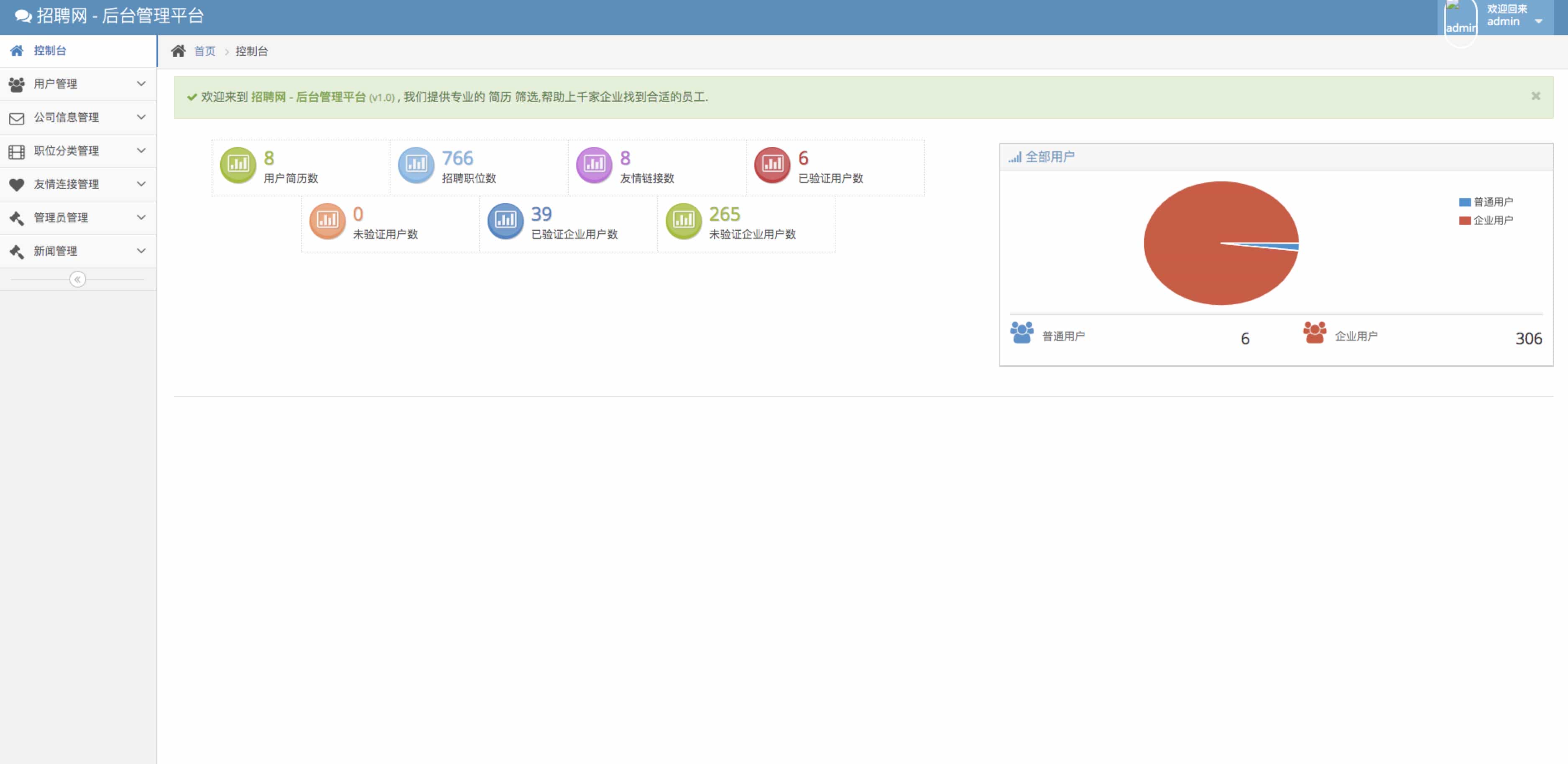1568x764 pixels.
Task: Expand the 公司信息管理 chevron
Action: click(x=141, y=117)
